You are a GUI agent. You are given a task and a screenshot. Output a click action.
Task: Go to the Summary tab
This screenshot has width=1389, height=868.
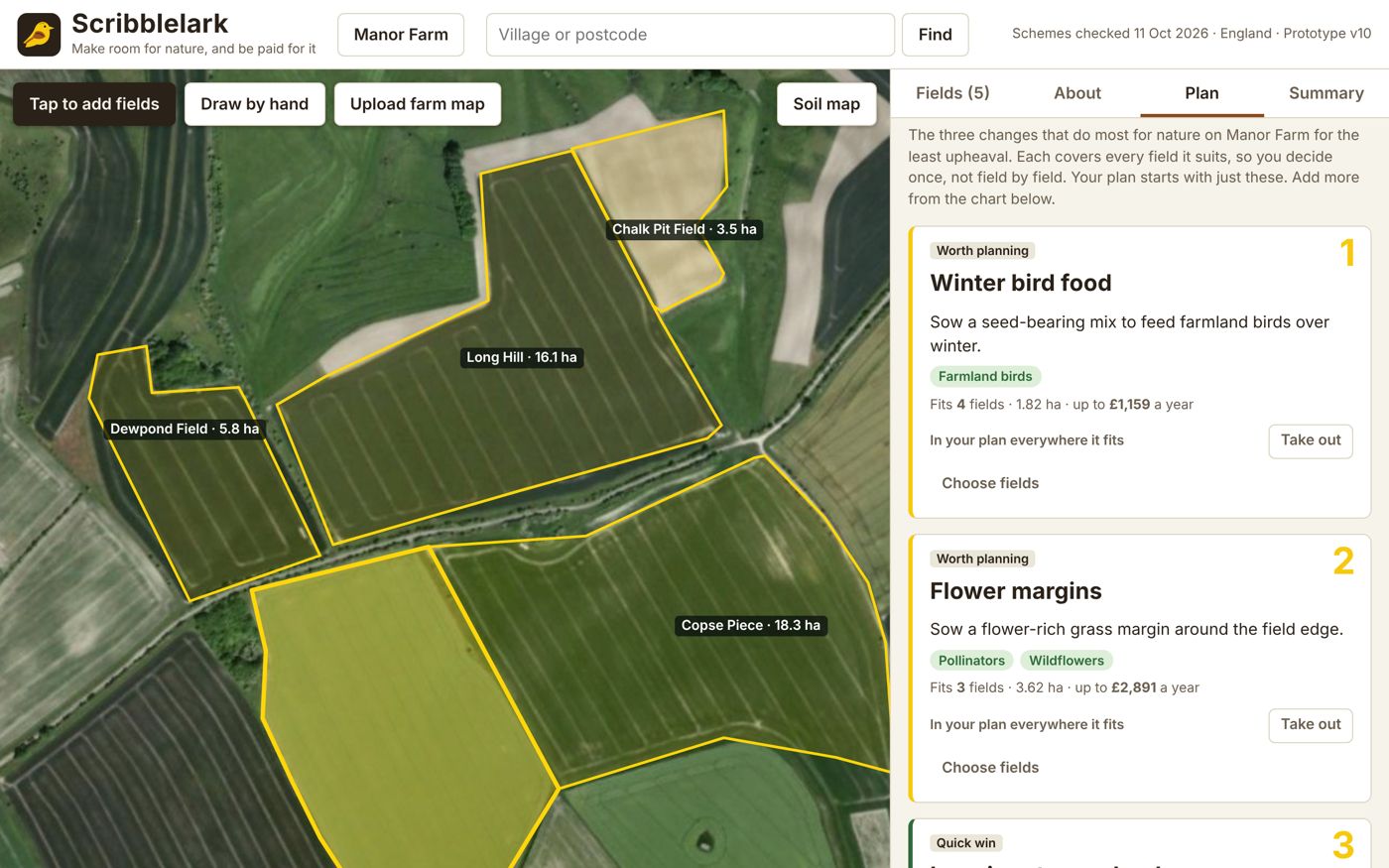[1326, 93]
